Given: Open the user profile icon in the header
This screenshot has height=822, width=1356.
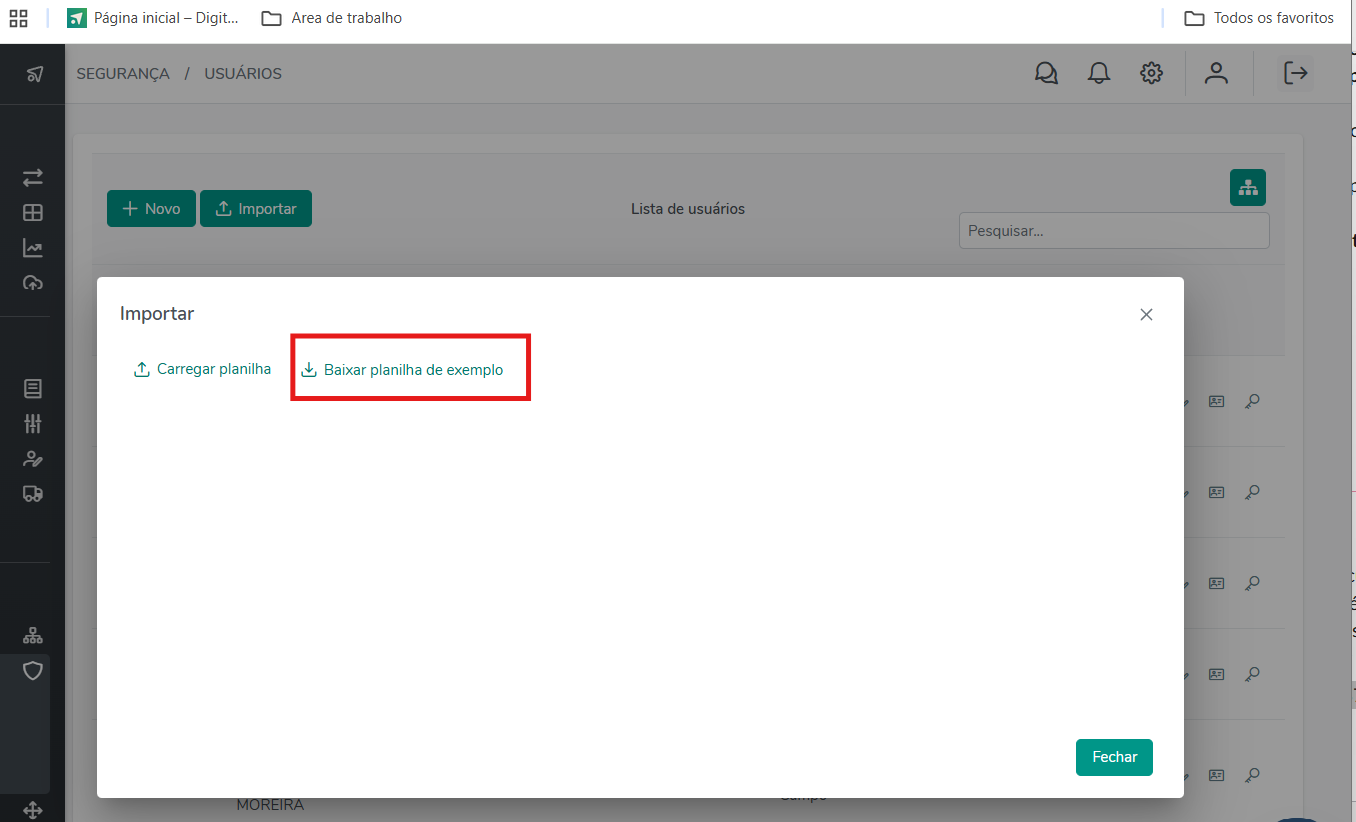Looking at the screenshot, I should tap(1216, 73).
